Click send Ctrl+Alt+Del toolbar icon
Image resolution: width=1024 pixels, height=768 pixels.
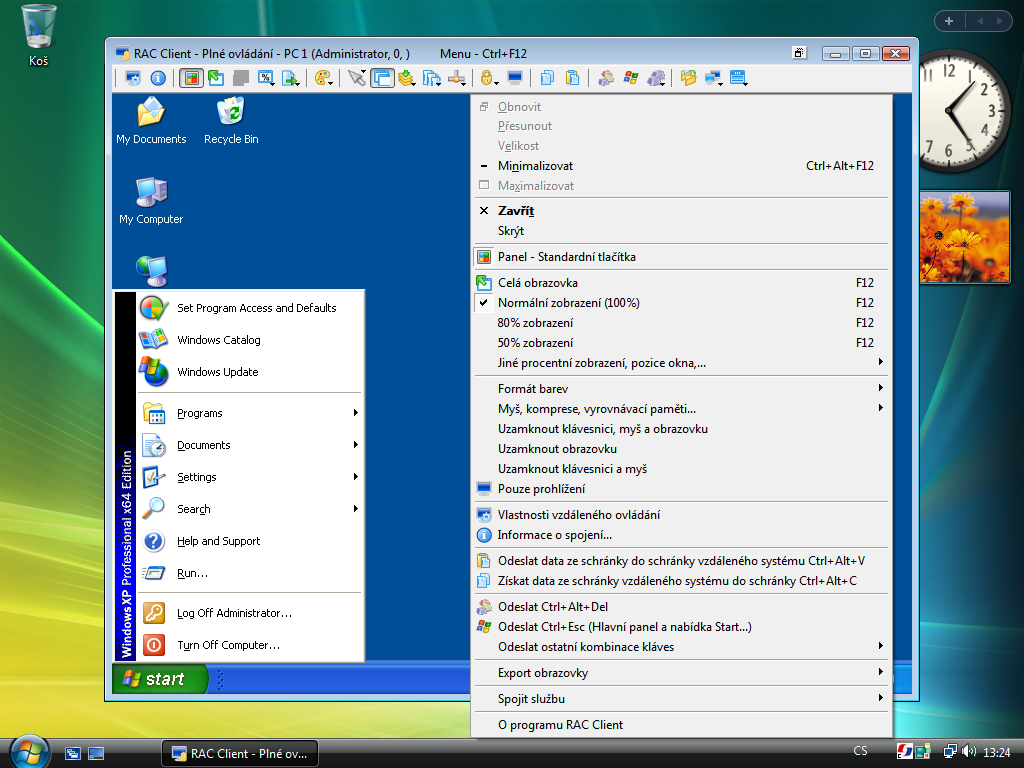tap(605, 78)
